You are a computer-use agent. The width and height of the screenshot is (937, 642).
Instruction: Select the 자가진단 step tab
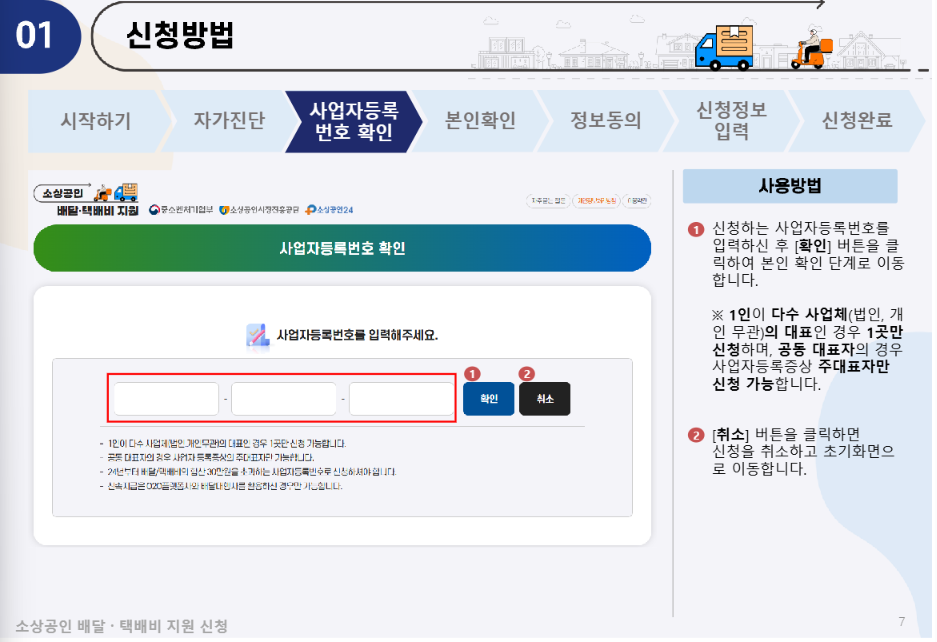(228, 121)
